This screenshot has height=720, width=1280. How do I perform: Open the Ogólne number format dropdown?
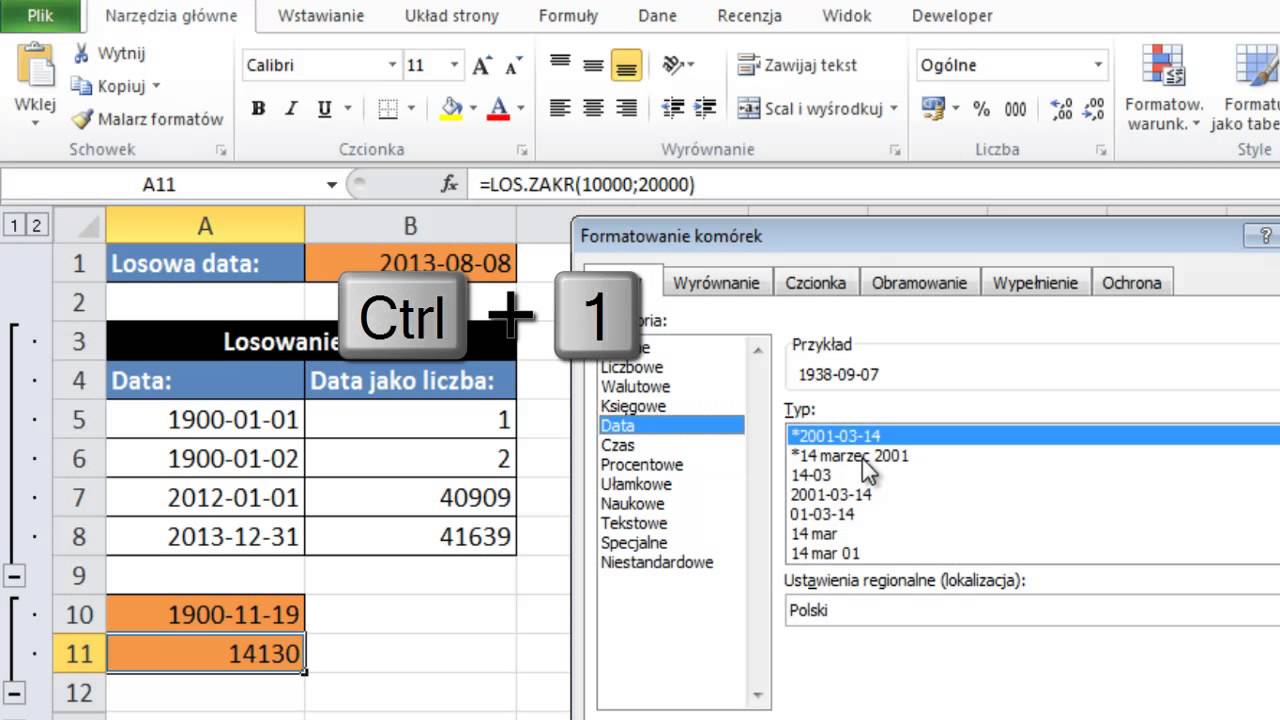[x=1097, y=65]
